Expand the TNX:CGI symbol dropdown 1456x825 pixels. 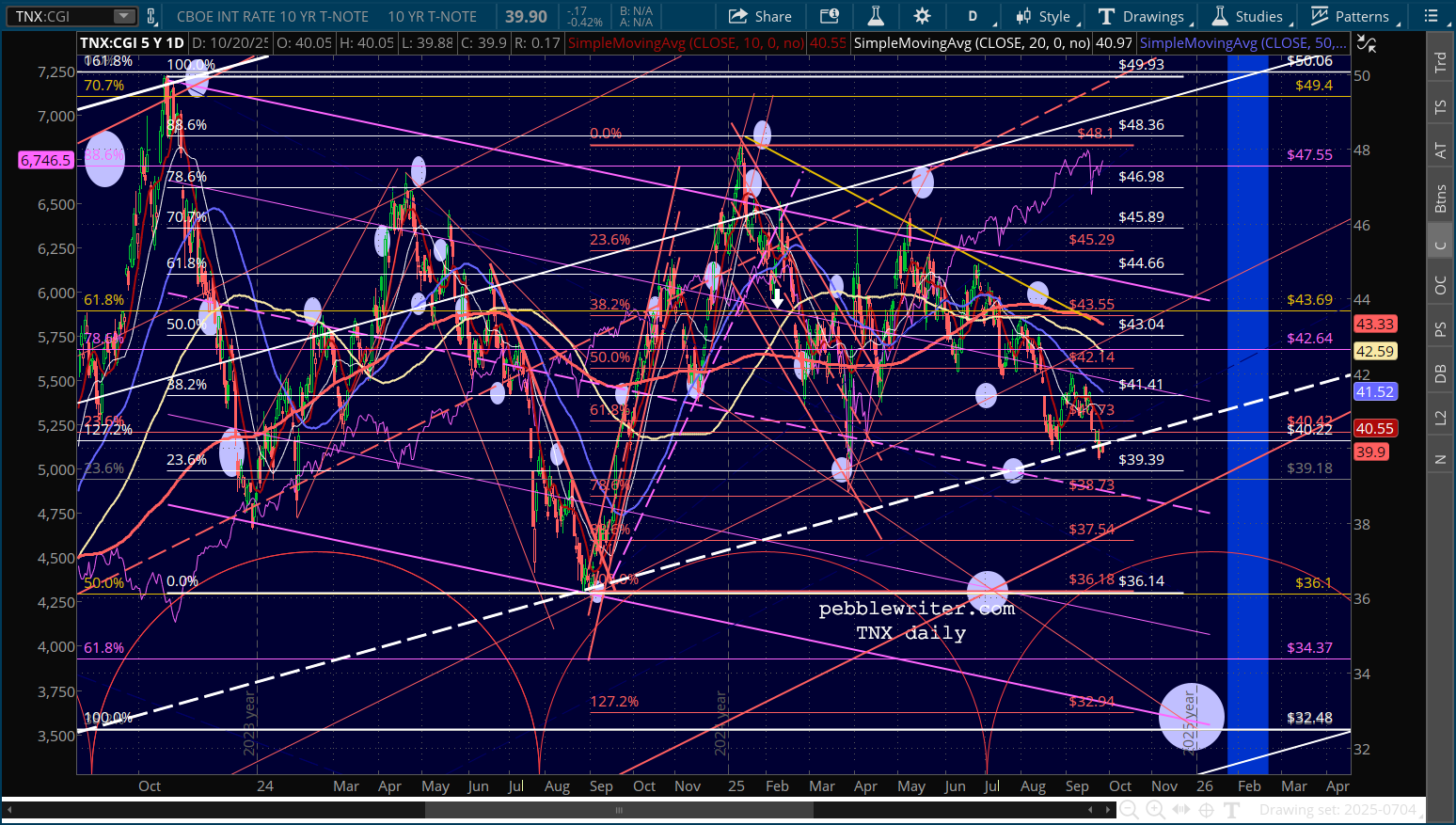[x=123, y=16]
